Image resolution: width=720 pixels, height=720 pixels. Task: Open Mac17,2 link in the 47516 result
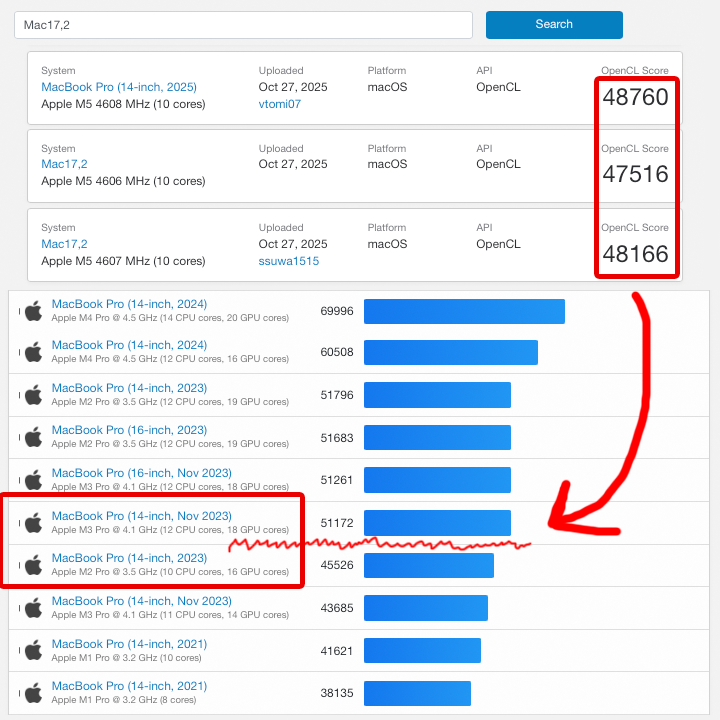[x=64, y=164]
